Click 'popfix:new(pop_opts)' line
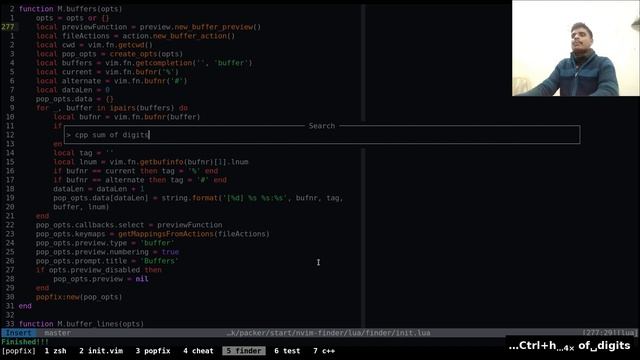This screenshot has height=360, width=640. point(79,296)
